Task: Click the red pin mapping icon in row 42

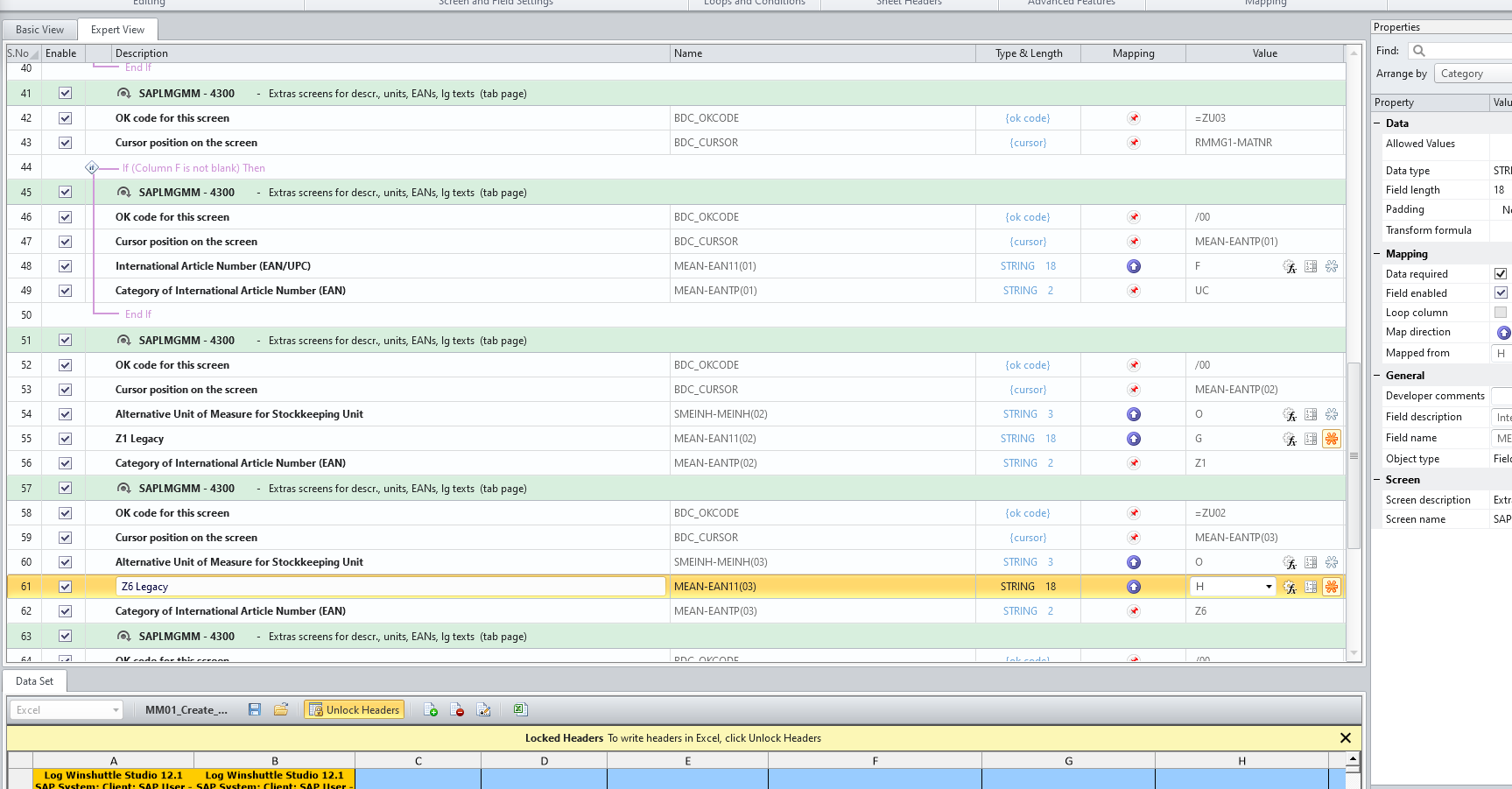Action: 1134,118
